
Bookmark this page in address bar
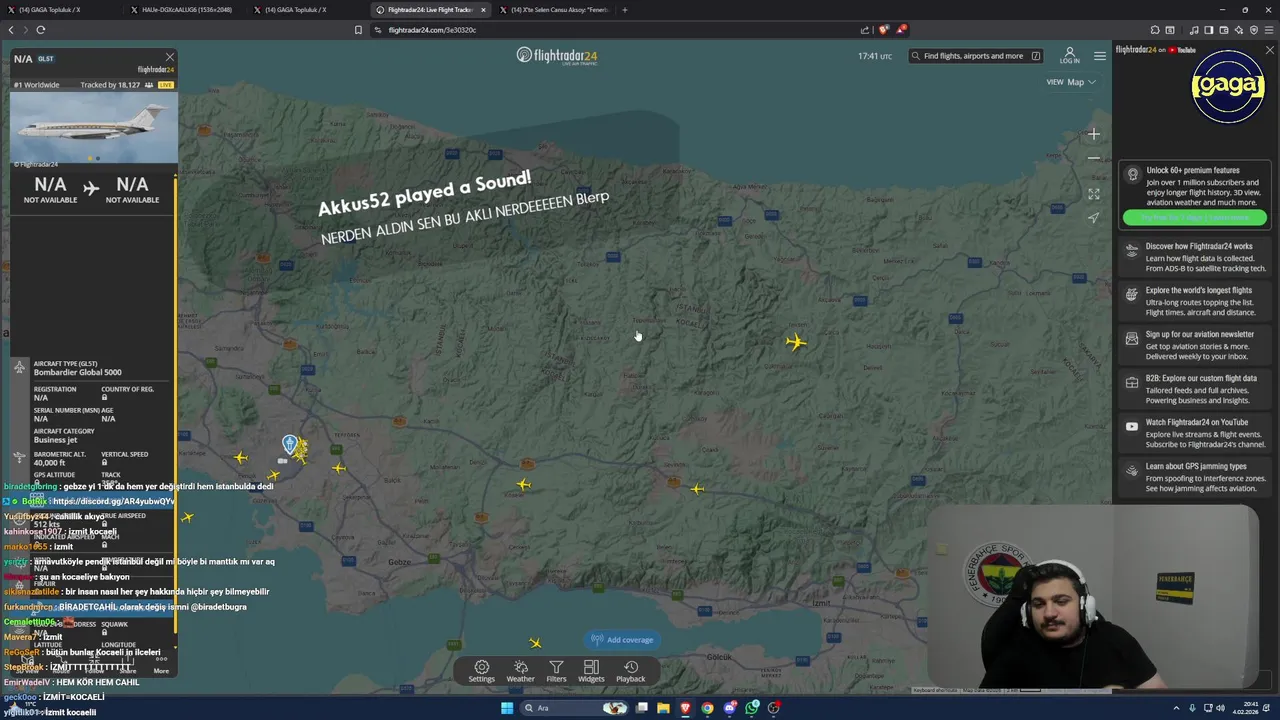point(358,30)
